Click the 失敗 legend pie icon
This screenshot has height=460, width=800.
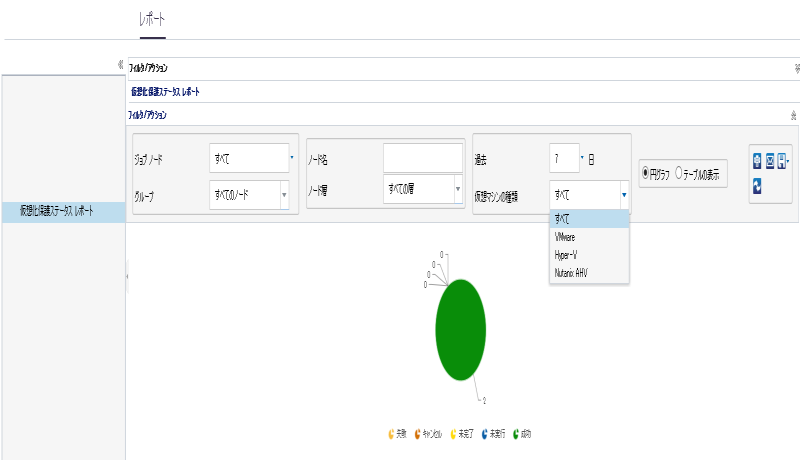pyautogui.click(x=391, y=434)
